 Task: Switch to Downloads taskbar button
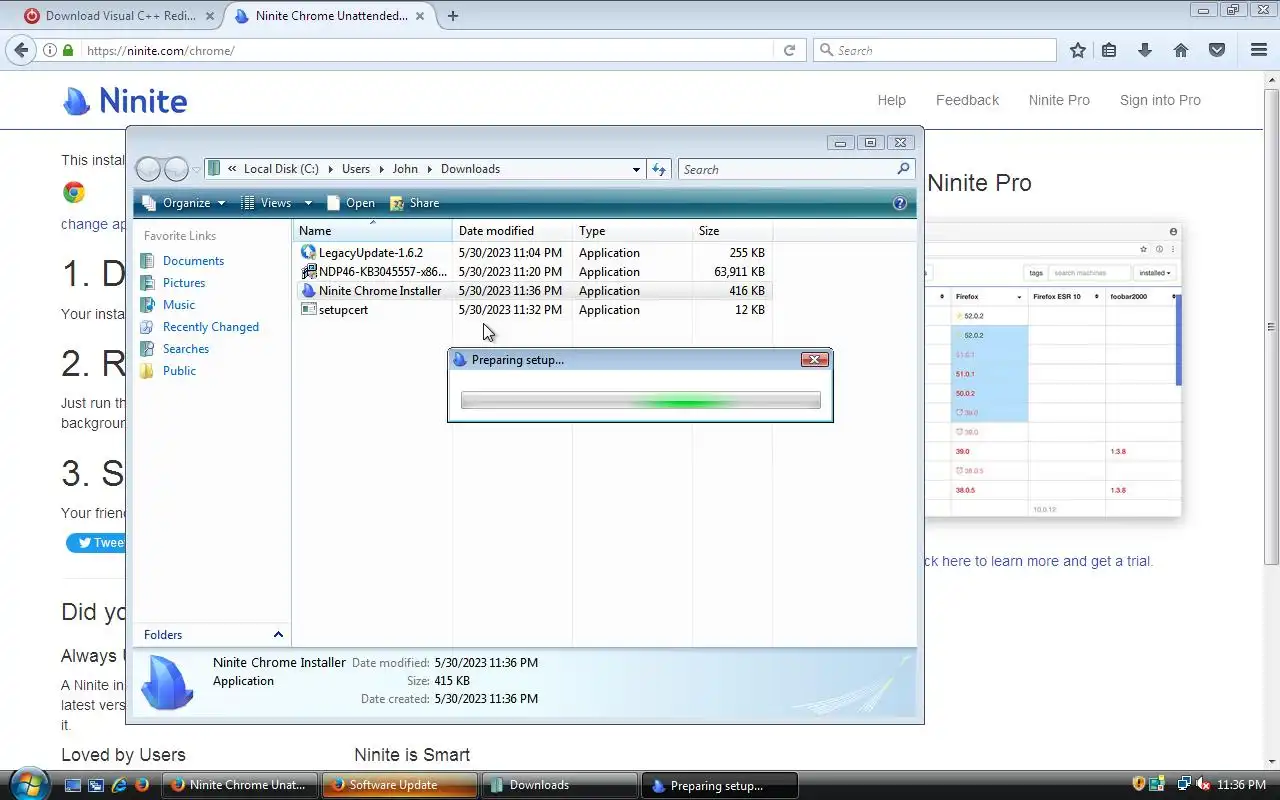559,785
